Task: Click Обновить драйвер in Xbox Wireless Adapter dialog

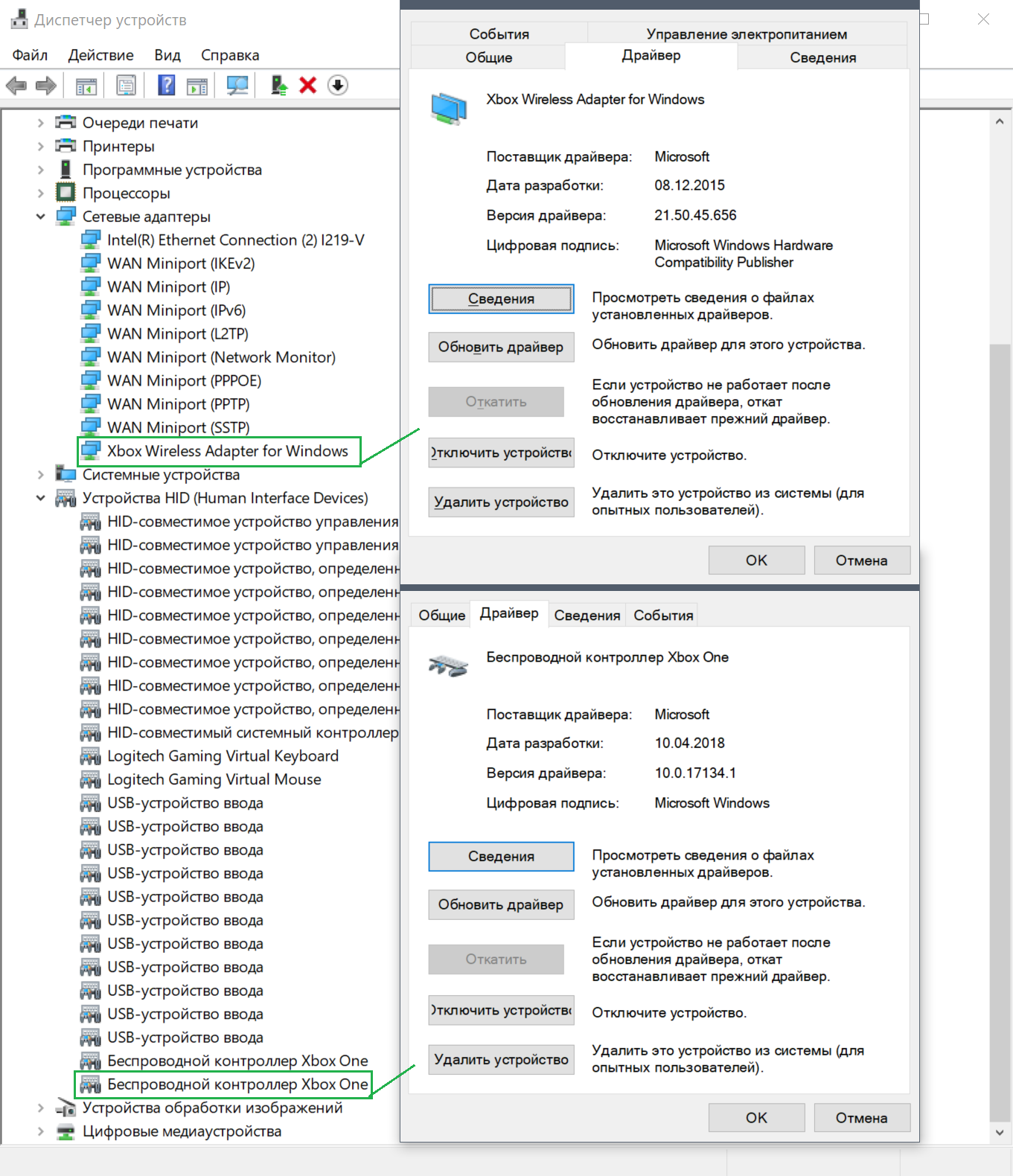Action: pyautogui.click(x=501, y=347)
